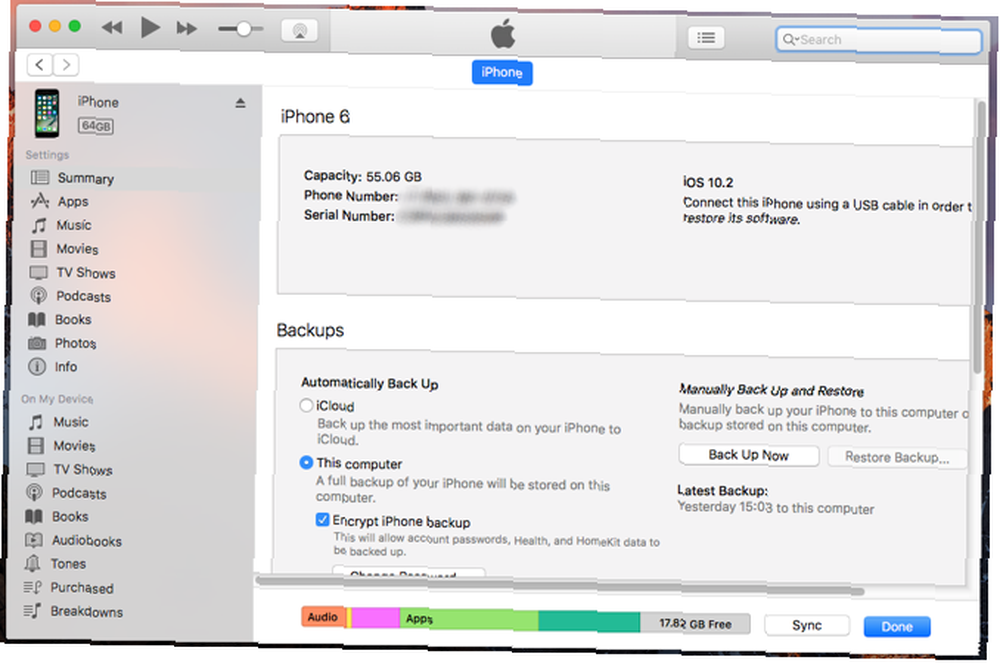Click the Audiobooks icon
This screenshot has width=1000, height=663.
pos(33,541)
